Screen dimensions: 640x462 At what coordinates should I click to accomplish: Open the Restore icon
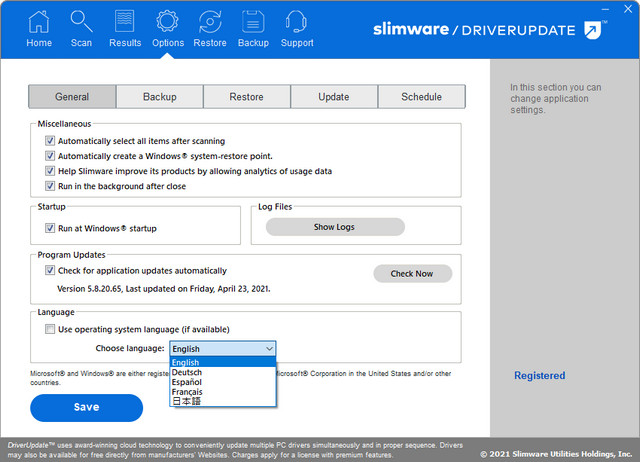point(210,21)
